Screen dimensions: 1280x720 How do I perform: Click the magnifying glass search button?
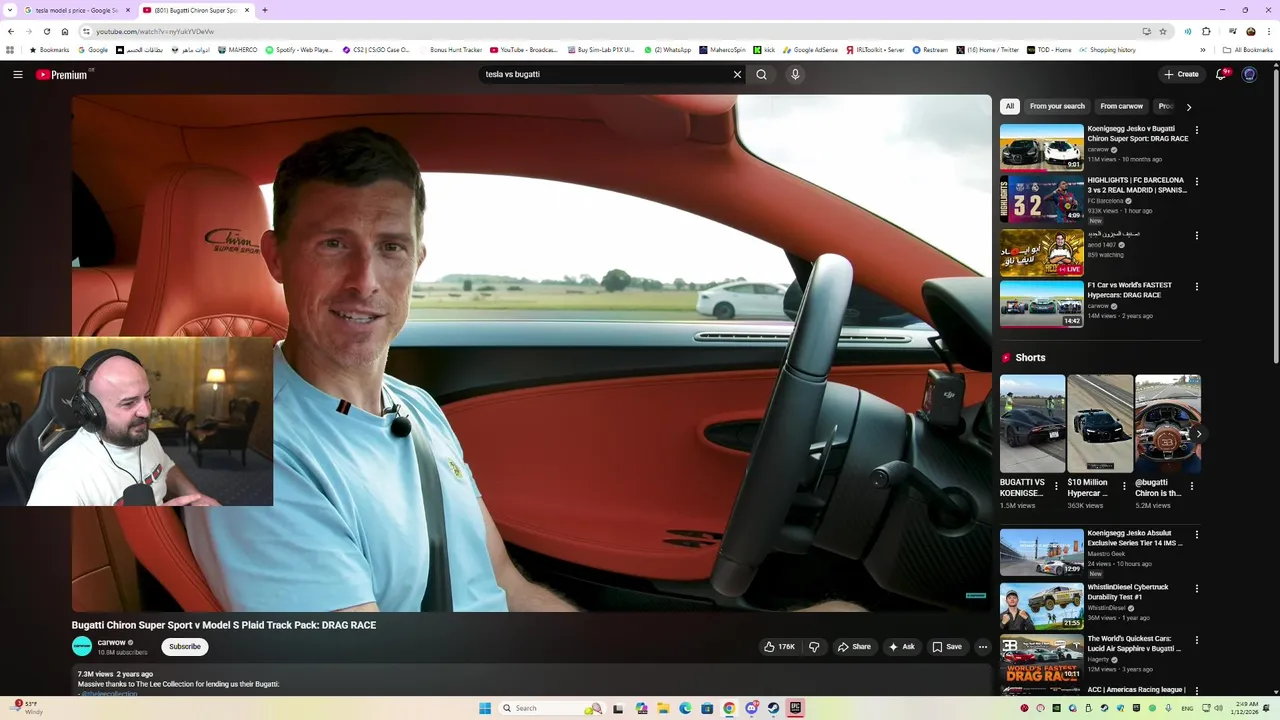point(762,74)
